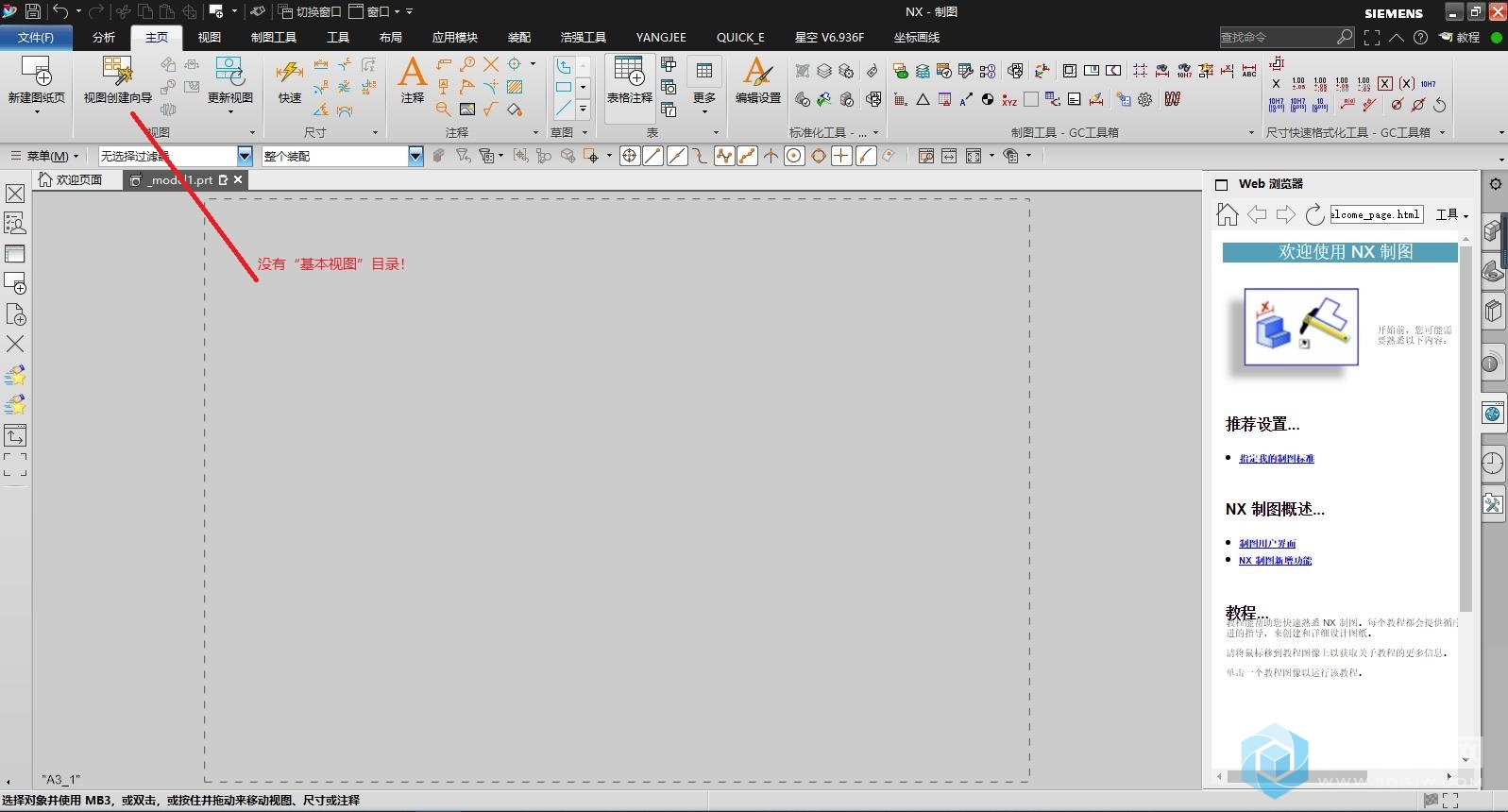This screenshot has width=1508, height=812.
Task: Switch to the 浩强工具 ribbon tab
Action: (584, 37)
